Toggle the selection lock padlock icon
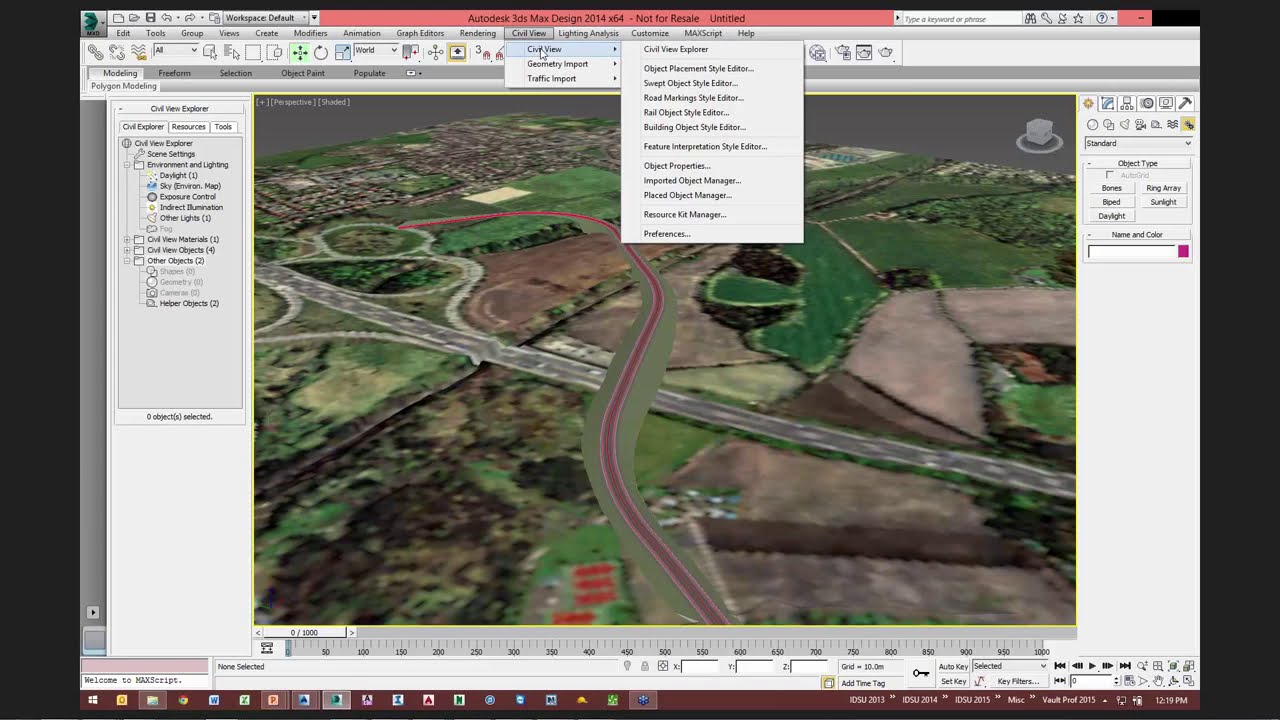1280x720 pixels. coord(645,666)
